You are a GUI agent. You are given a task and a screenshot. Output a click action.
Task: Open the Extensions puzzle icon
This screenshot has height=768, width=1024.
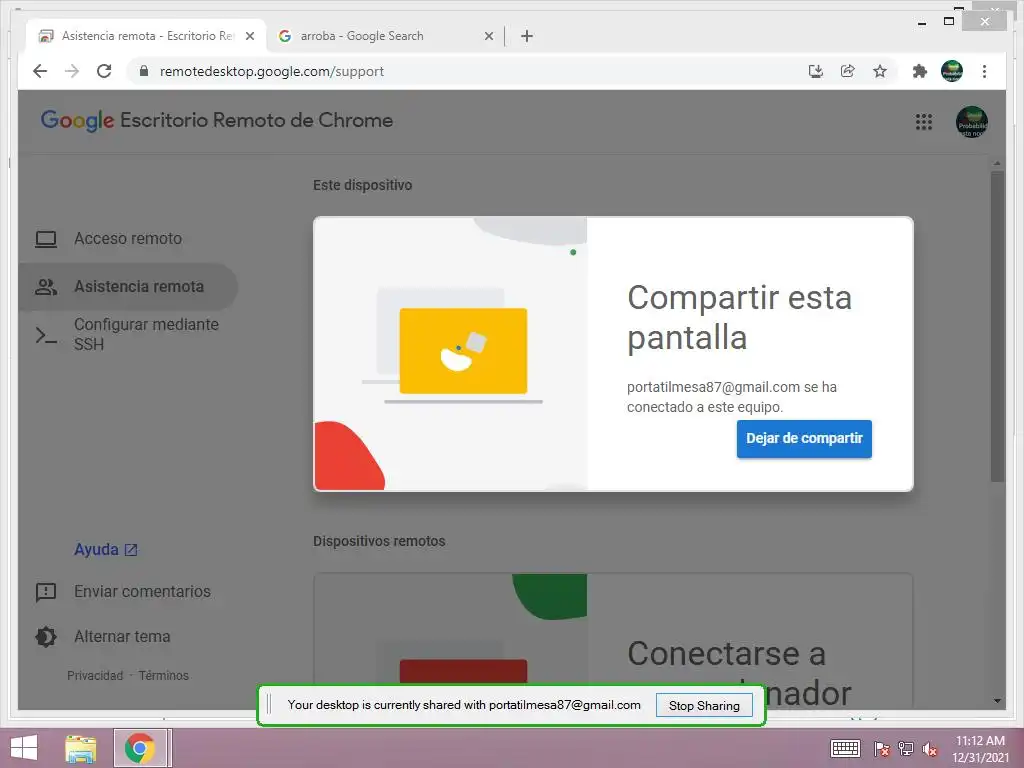click(920, 71)
